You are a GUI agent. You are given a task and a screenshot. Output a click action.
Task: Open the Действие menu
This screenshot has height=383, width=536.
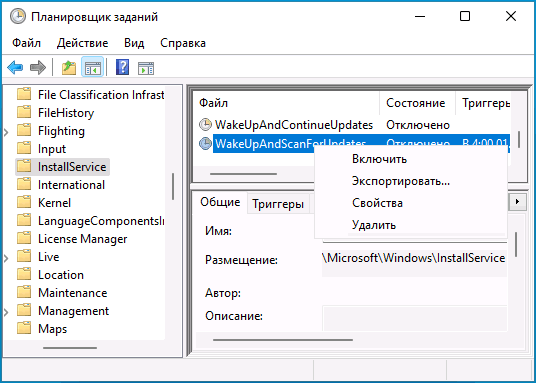[82, 43]
